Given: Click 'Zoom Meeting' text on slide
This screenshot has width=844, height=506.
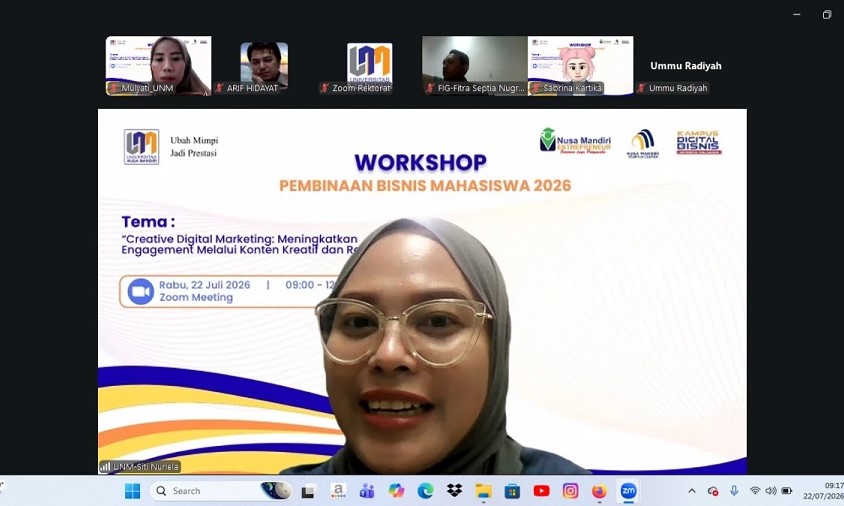Looking at the screenshot, I should [x=196, y=297].
